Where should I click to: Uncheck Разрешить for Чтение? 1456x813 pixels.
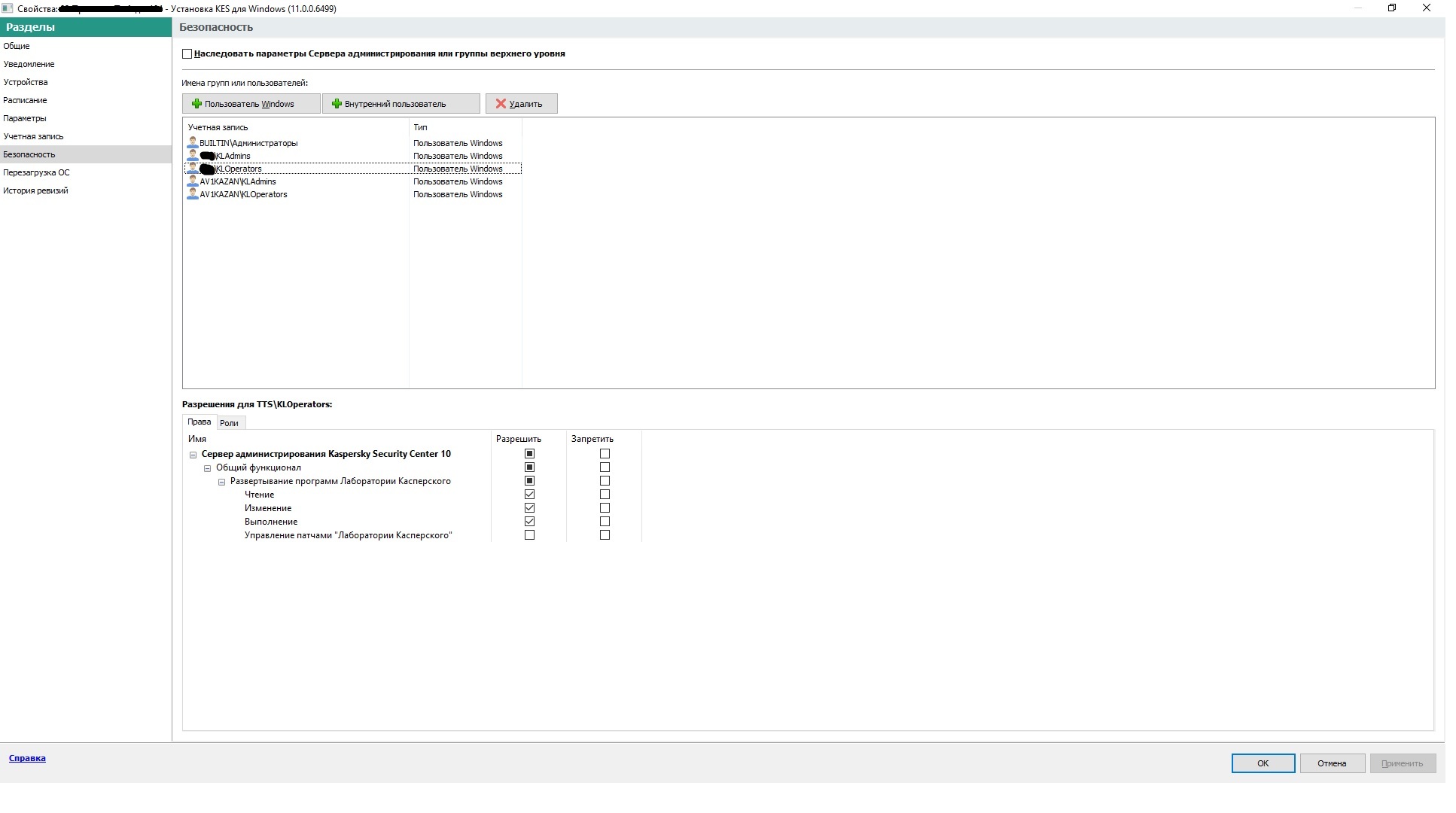click(x=529, y=495)
